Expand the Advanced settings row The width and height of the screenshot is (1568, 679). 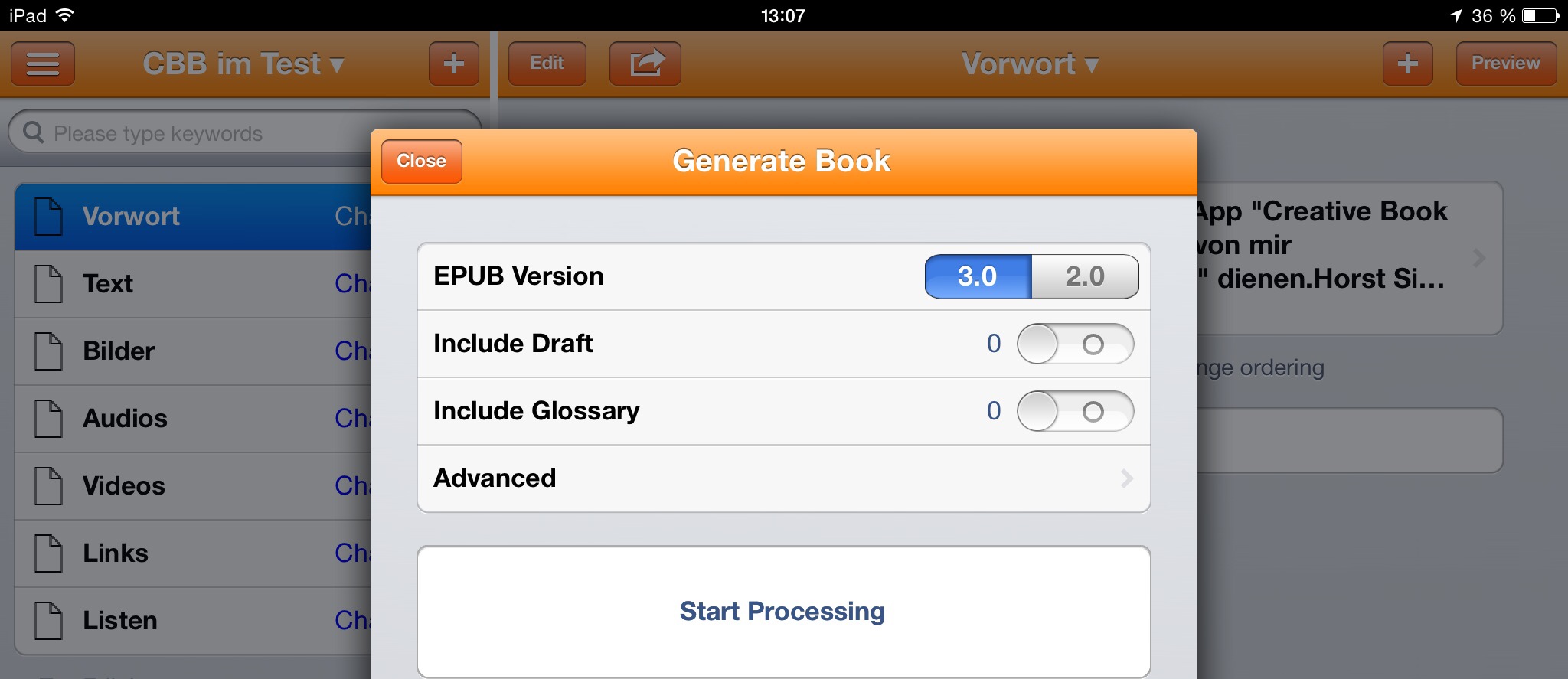782,478
